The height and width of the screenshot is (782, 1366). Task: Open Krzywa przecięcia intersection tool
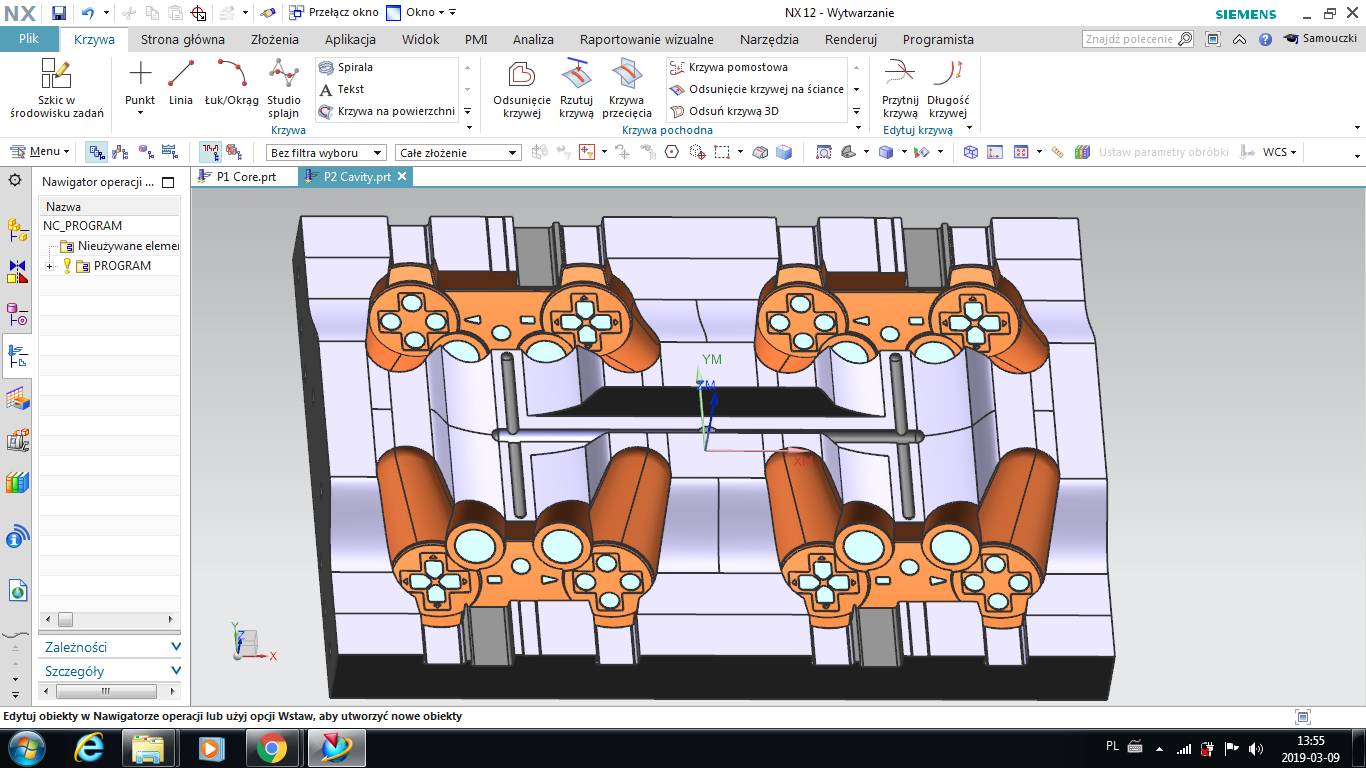click(627, 89)
